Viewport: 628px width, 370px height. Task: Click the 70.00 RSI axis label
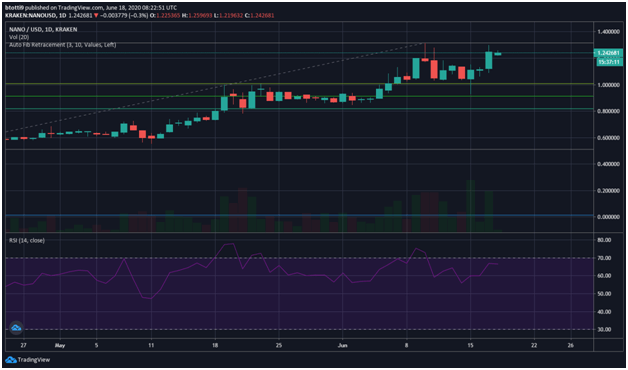pos(604,258)
